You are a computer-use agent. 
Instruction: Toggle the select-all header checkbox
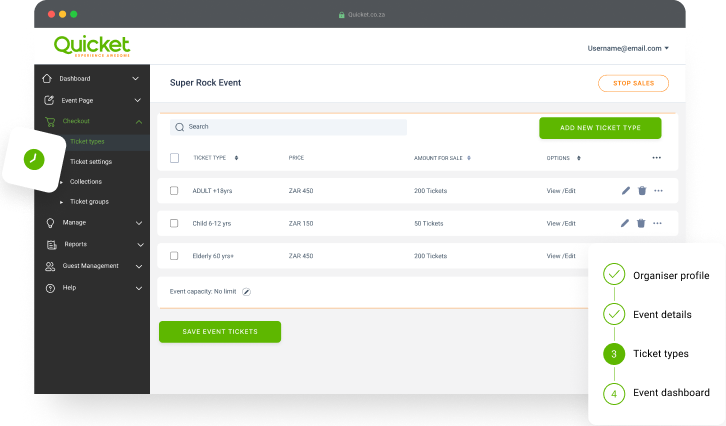[x=174, y=157]
